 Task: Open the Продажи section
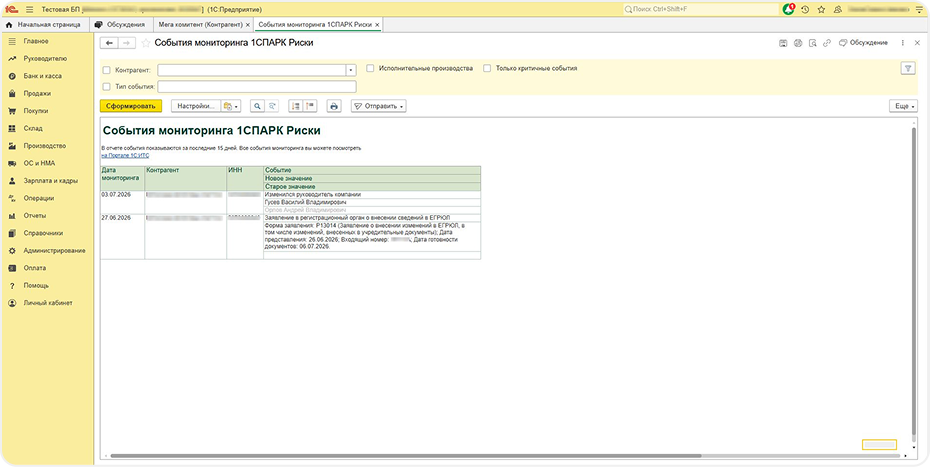coord(37,93)
